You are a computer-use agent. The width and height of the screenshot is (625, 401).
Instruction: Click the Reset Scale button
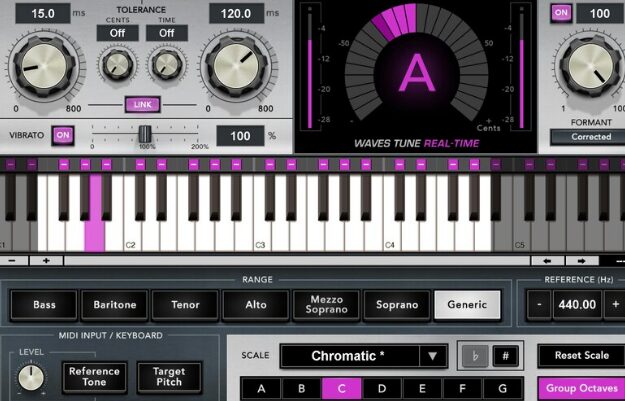coord(582,355)
